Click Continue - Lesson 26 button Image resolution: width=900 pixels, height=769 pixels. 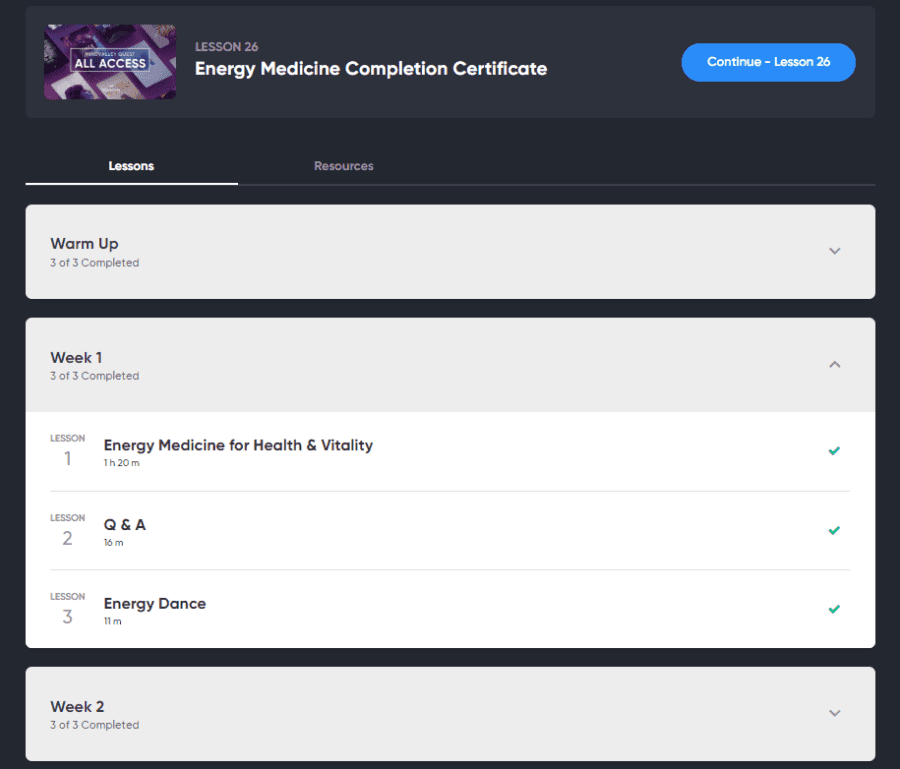[x=768, y=62]
